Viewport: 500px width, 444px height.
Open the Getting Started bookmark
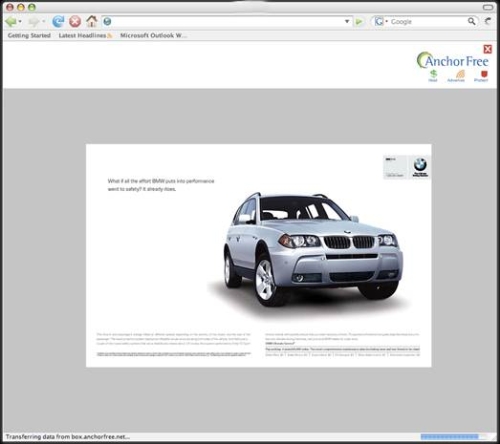pyautogui.click(x=29, y=35)
